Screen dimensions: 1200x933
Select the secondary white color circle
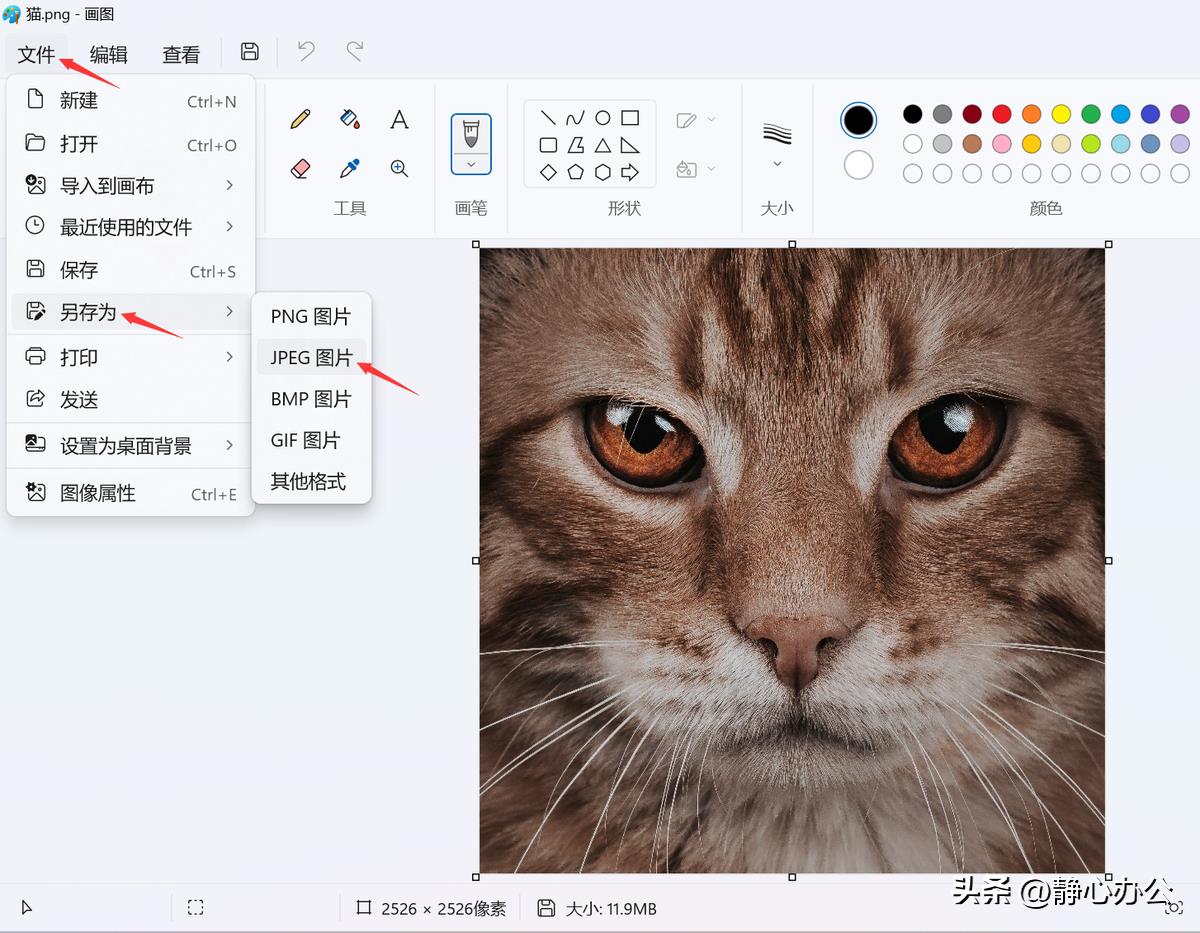click(x=858, y=165)
